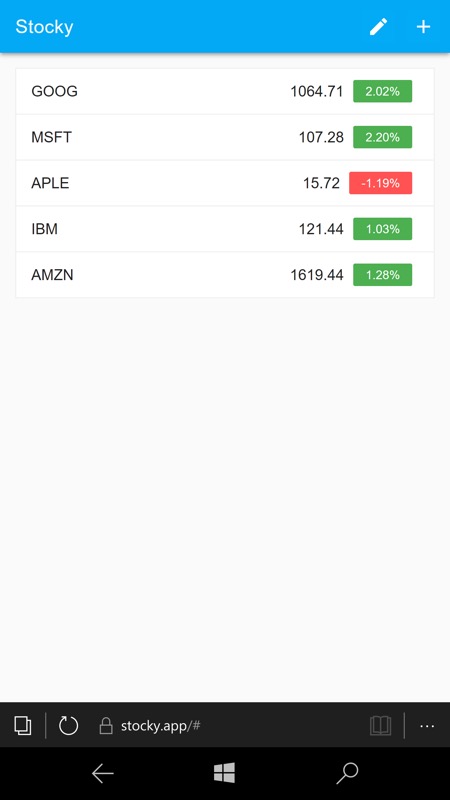Reload the page with the refresh icon

68,725
